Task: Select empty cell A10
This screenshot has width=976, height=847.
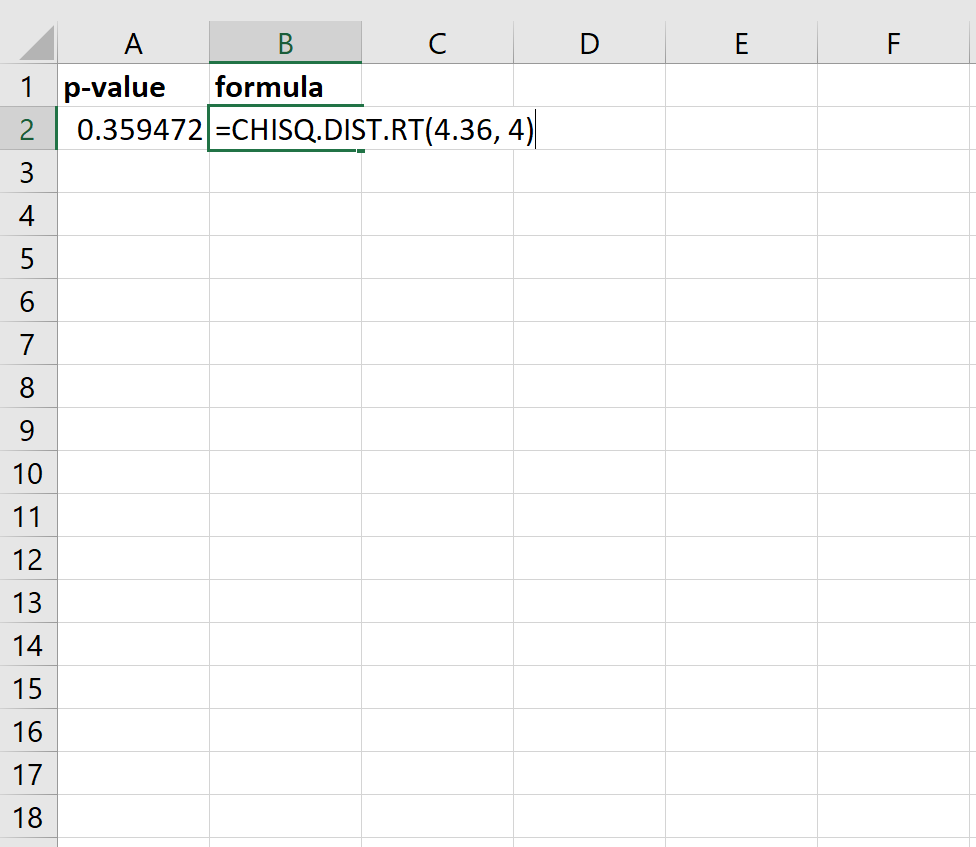Action: click(133, 473)
